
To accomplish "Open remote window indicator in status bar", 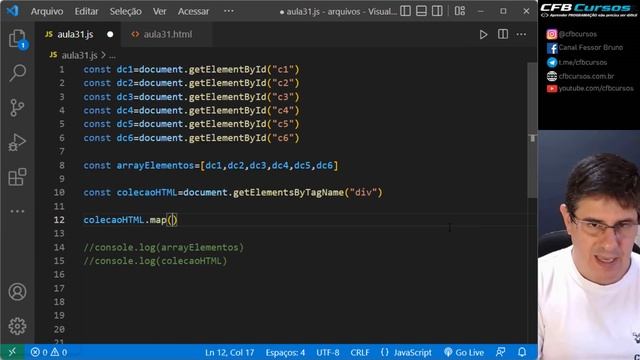I will [12, 352].
